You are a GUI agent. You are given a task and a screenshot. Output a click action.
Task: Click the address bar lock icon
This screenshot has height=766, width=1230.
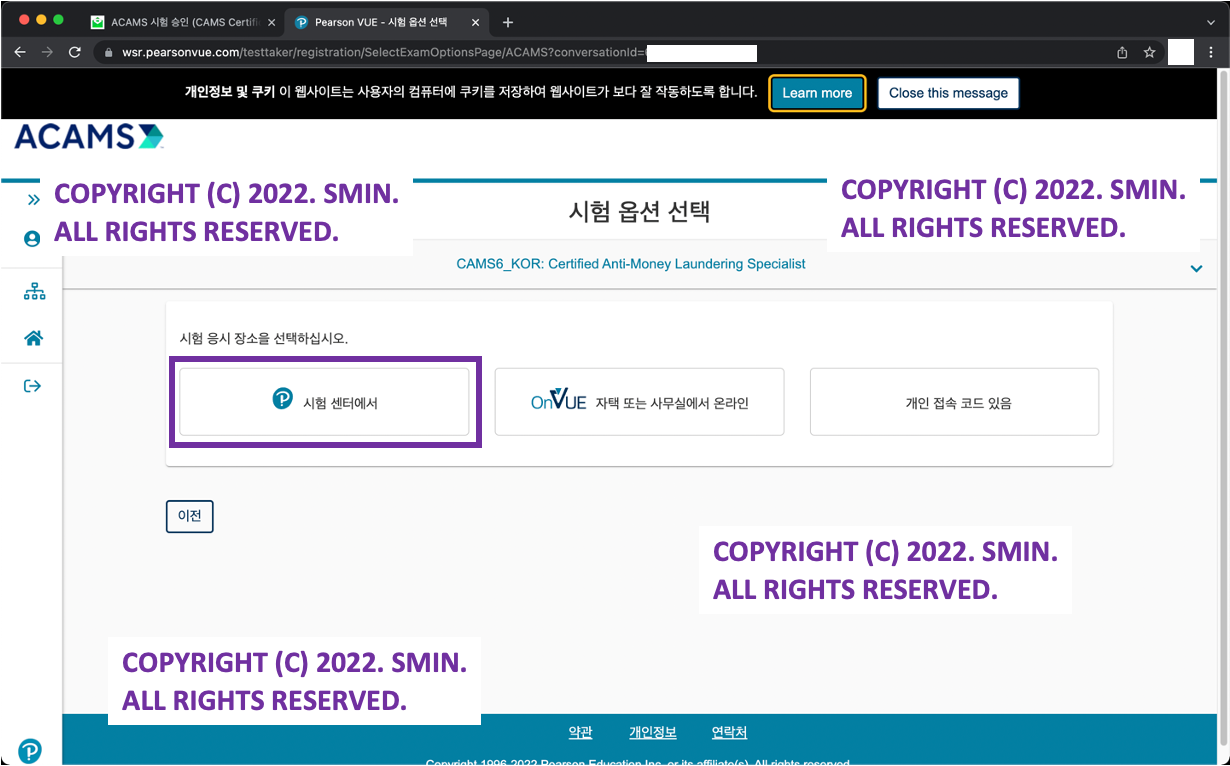click(108, 52)
